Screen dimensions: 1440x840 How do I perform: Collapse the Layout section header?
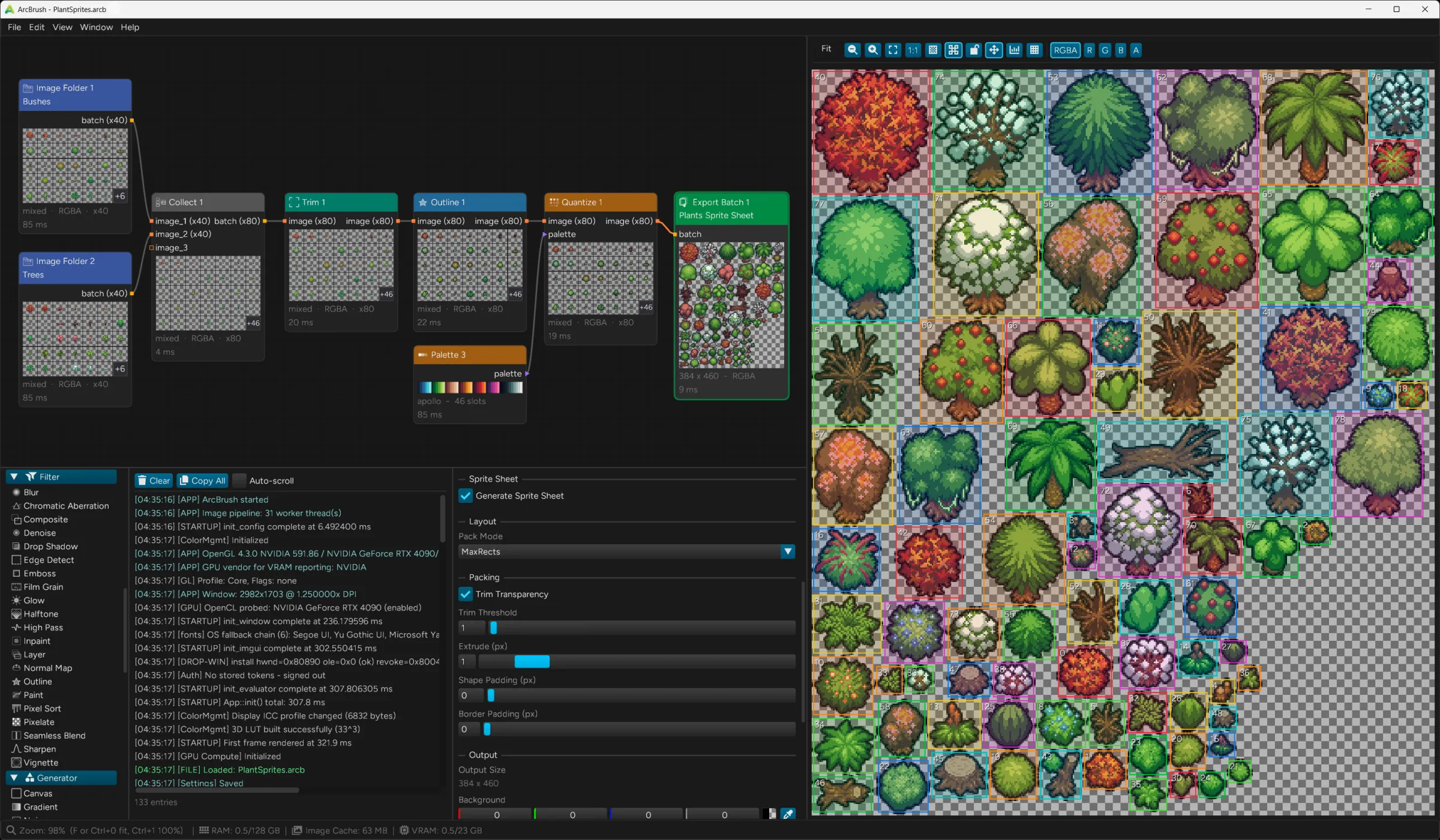482,521
